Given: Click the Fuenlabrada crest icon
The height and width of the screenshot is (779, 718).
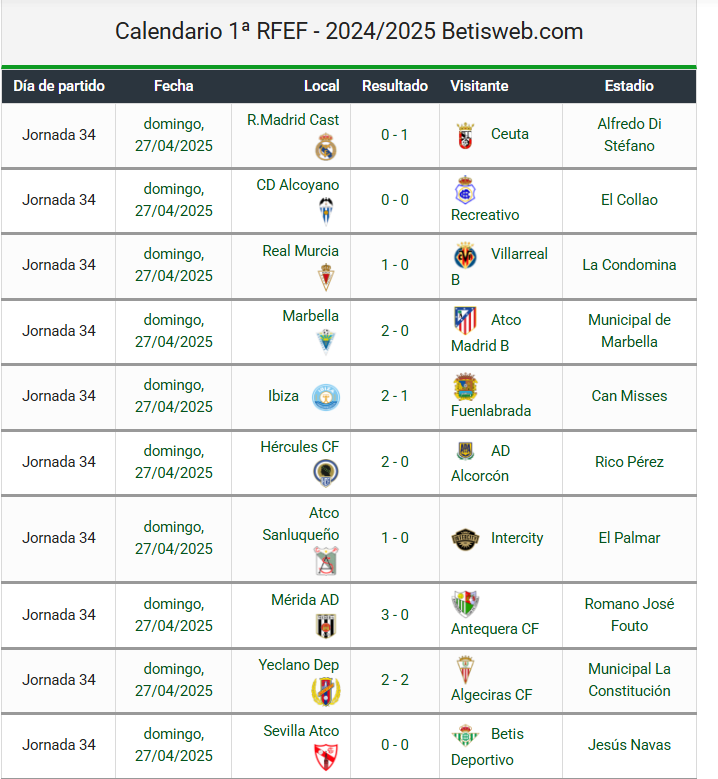Looking at the screenshot, I should (465, 387).
